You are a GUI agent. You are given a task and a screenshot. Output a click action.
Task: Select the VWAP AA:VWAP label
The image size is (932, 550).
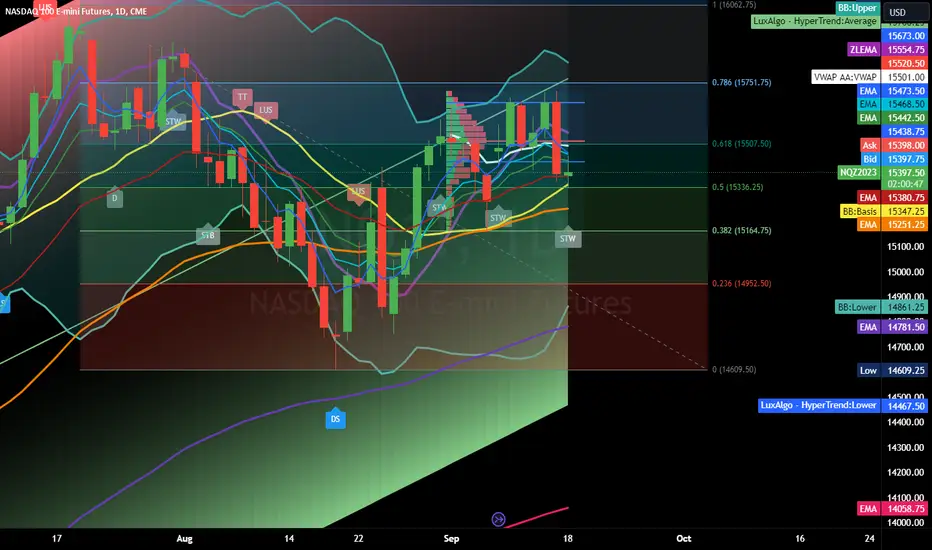click(845, 77)
